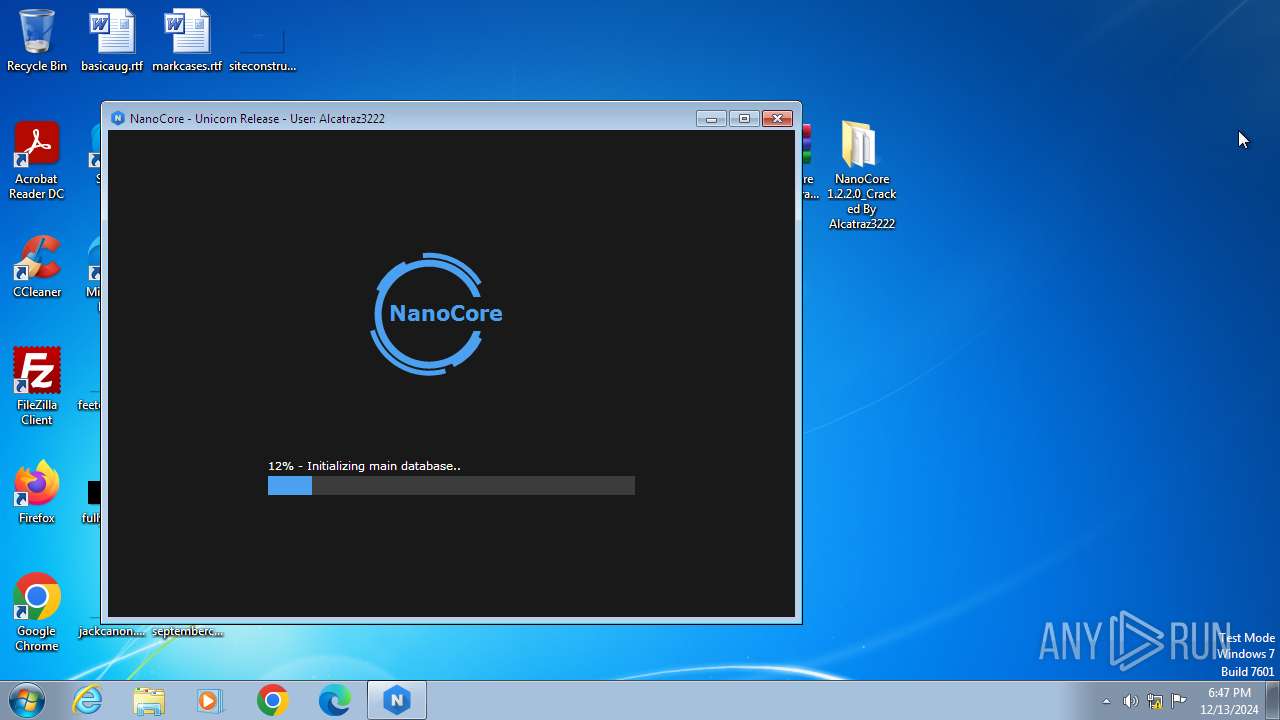The image size is (1280, 720).
Task: Open the clock showing 6:47 PM
Action: [x=1229, y=701]
